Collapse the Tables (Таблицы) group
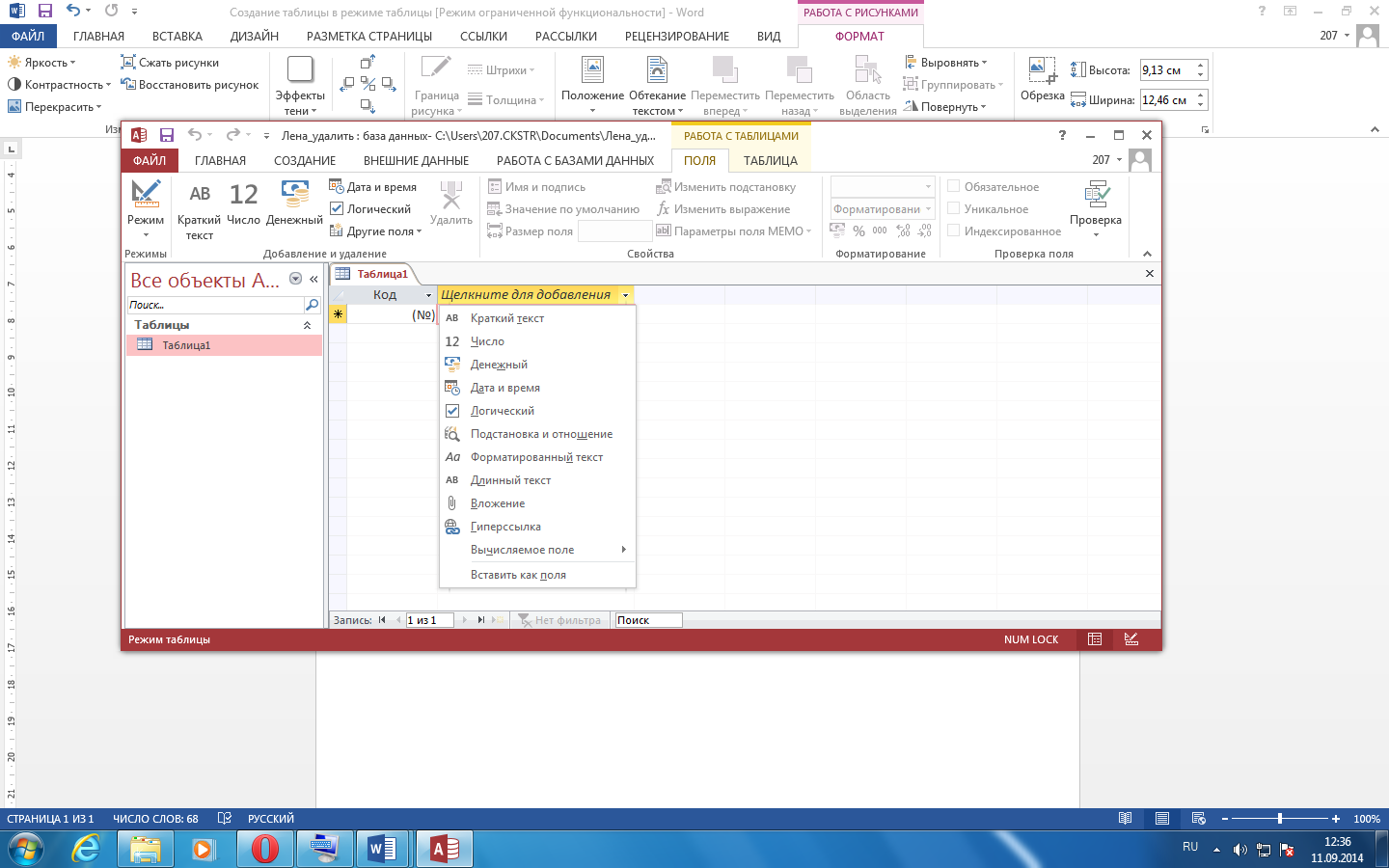This screenshot has width=1389, height=868. click(x=308, y=325)
